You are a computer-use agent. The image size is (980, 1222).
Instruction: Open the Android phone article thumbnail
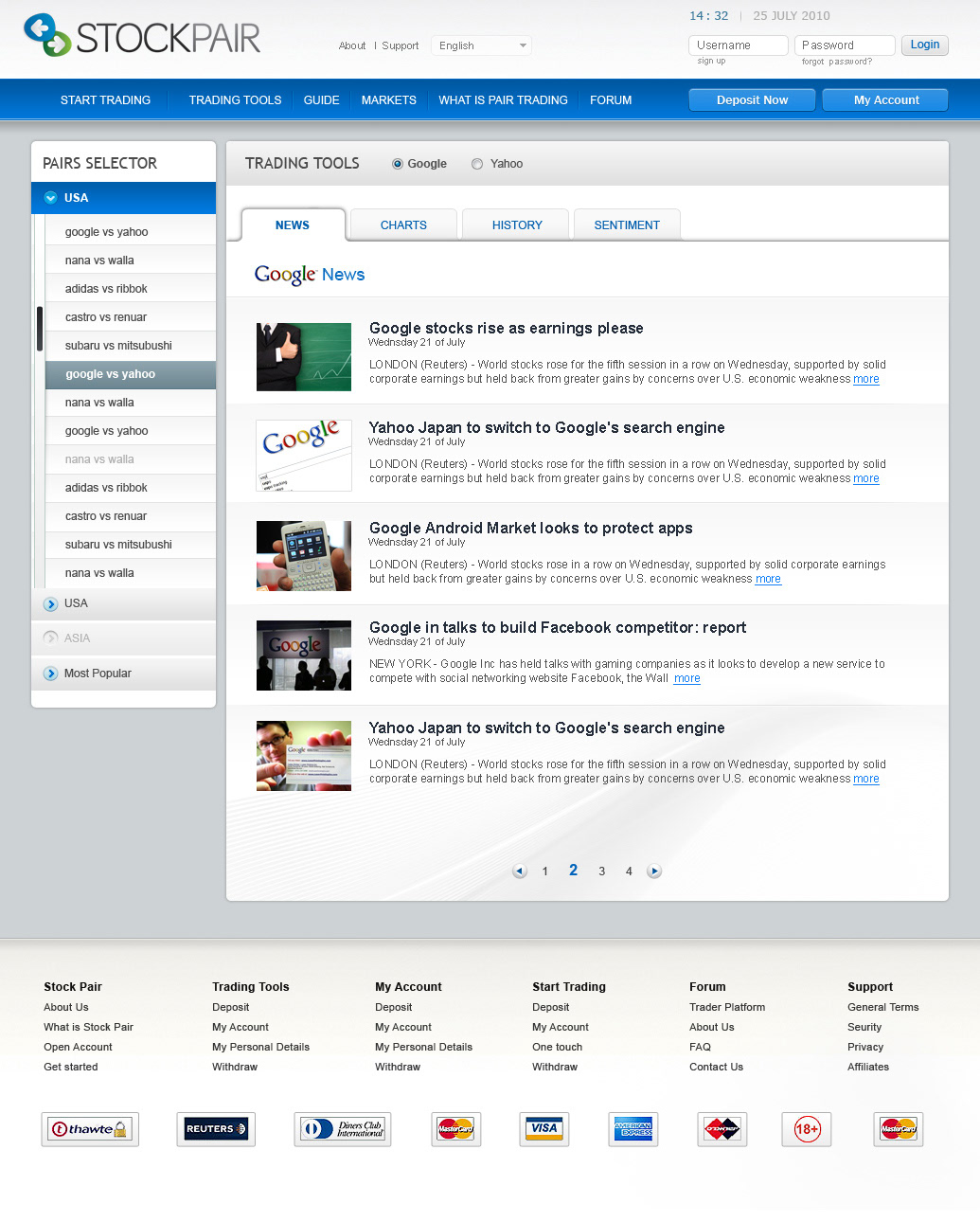click(x=304, y=556)
